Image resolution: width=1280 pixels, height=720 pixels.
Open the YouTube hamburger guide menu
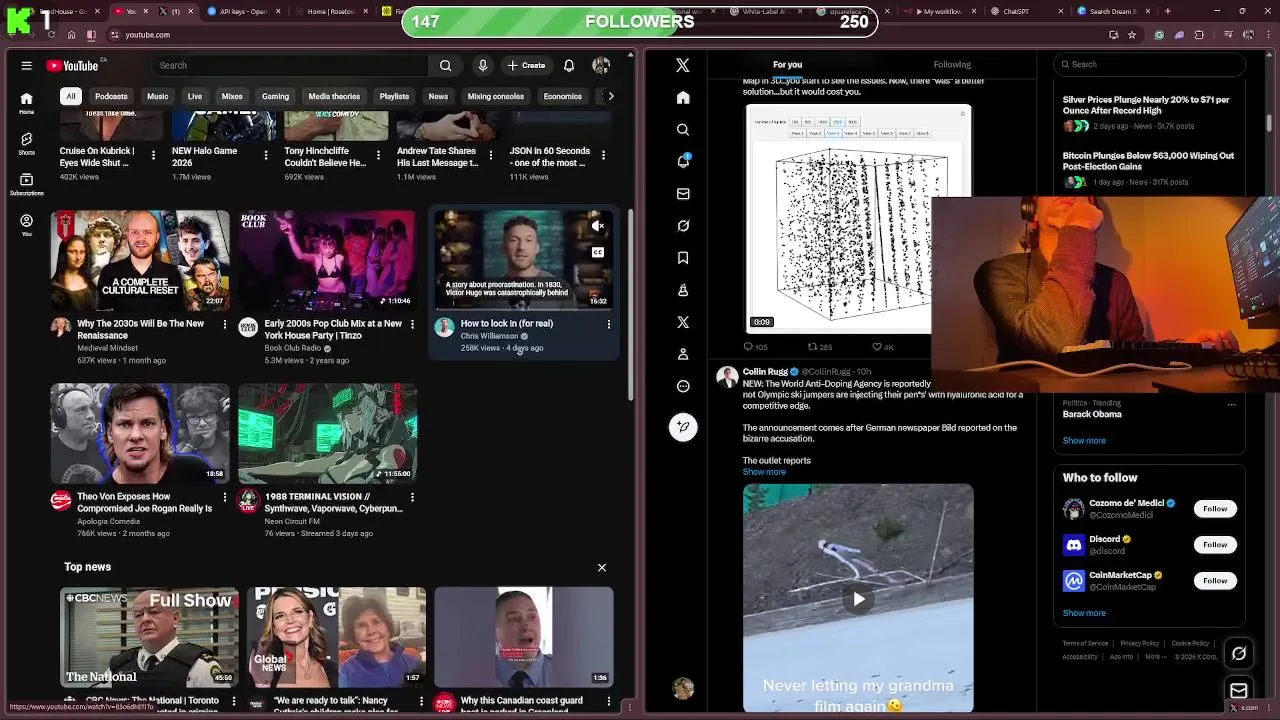tap(26, 66)
